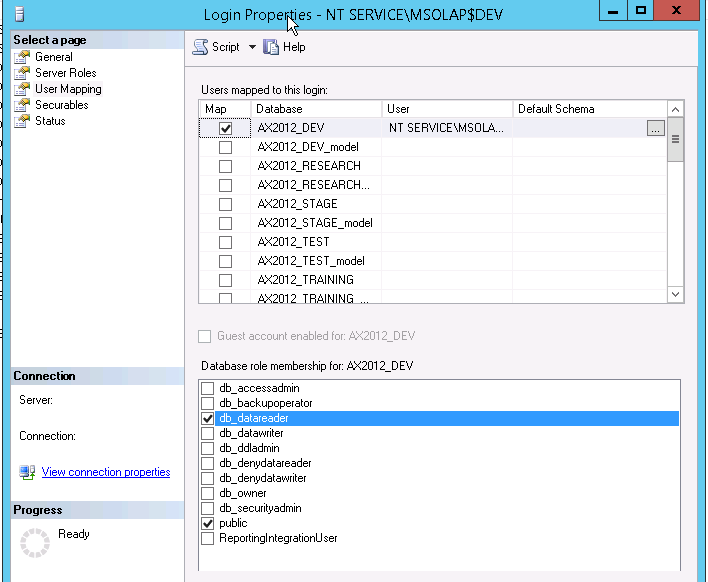
Task: Check the Map box for AX2012_STAGE
Action: [x=225, y=204]
